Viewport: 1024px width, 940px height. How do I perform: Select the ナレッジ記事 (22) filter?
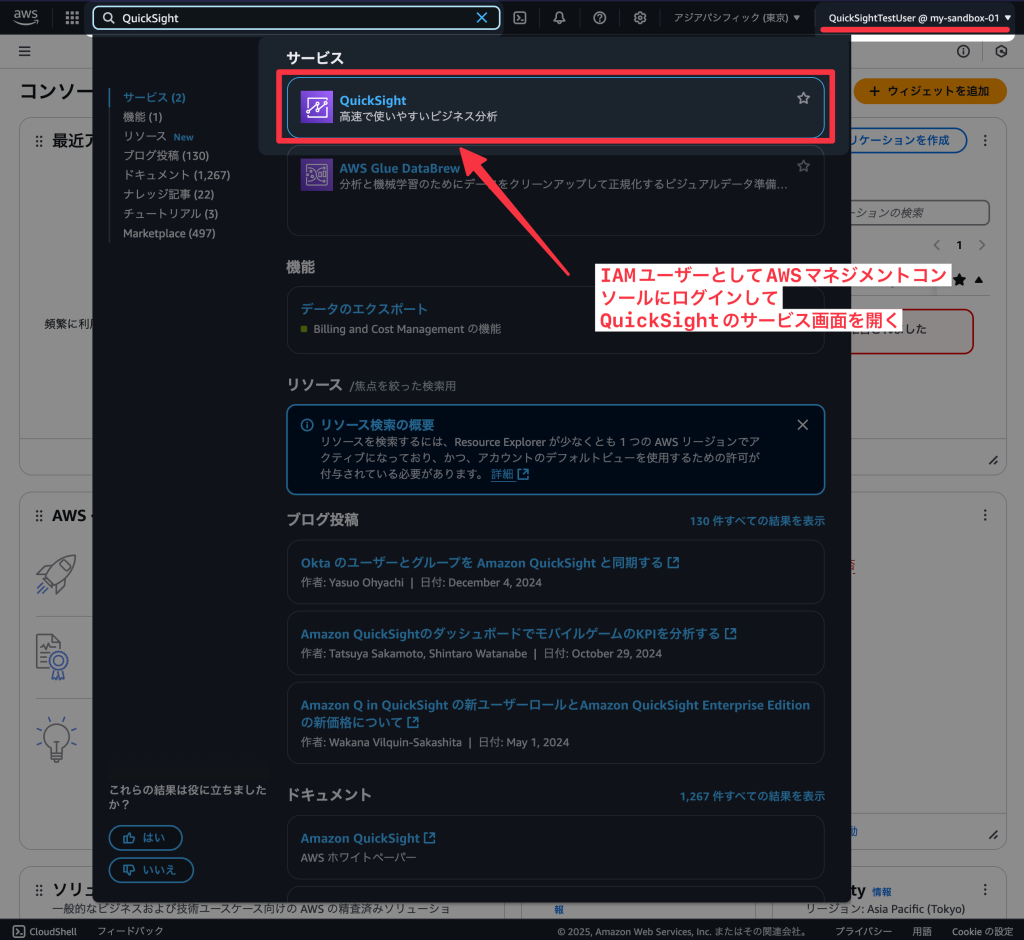[168, 194]
